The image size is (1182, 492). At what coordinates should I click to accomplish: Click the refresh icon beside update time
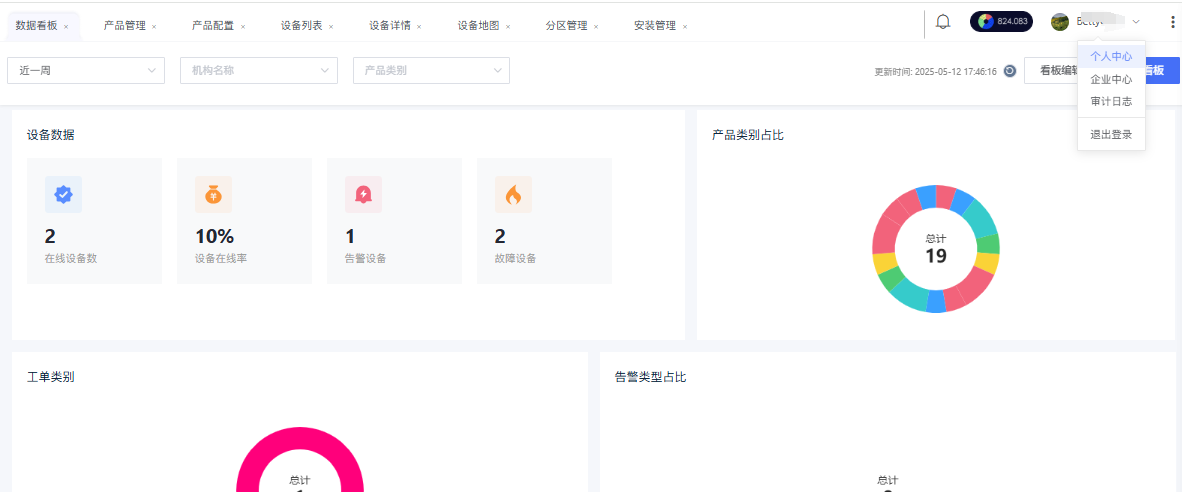1010,71
